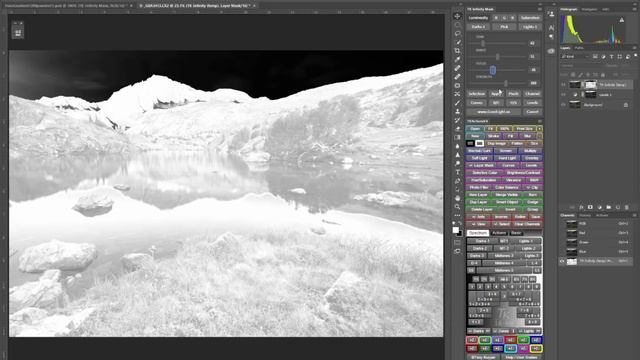The image size is (640, 360).
Task: Open the Spectrum tab in the TK panel
Action: click(x=478, y=233)
